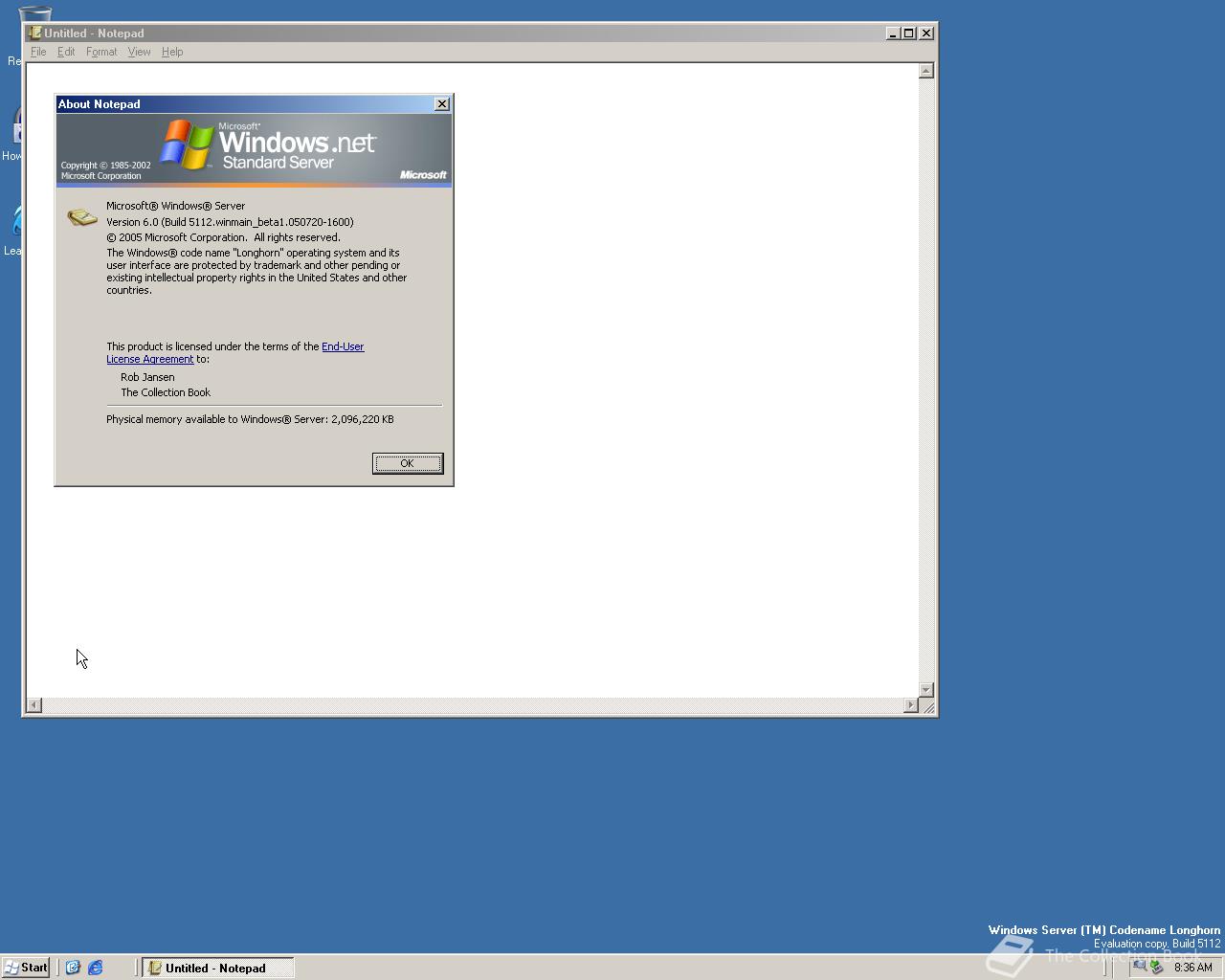The image size is (1225, 980).
Task: Select the Recycle Bin desktop icon
Action: (34, 15)
